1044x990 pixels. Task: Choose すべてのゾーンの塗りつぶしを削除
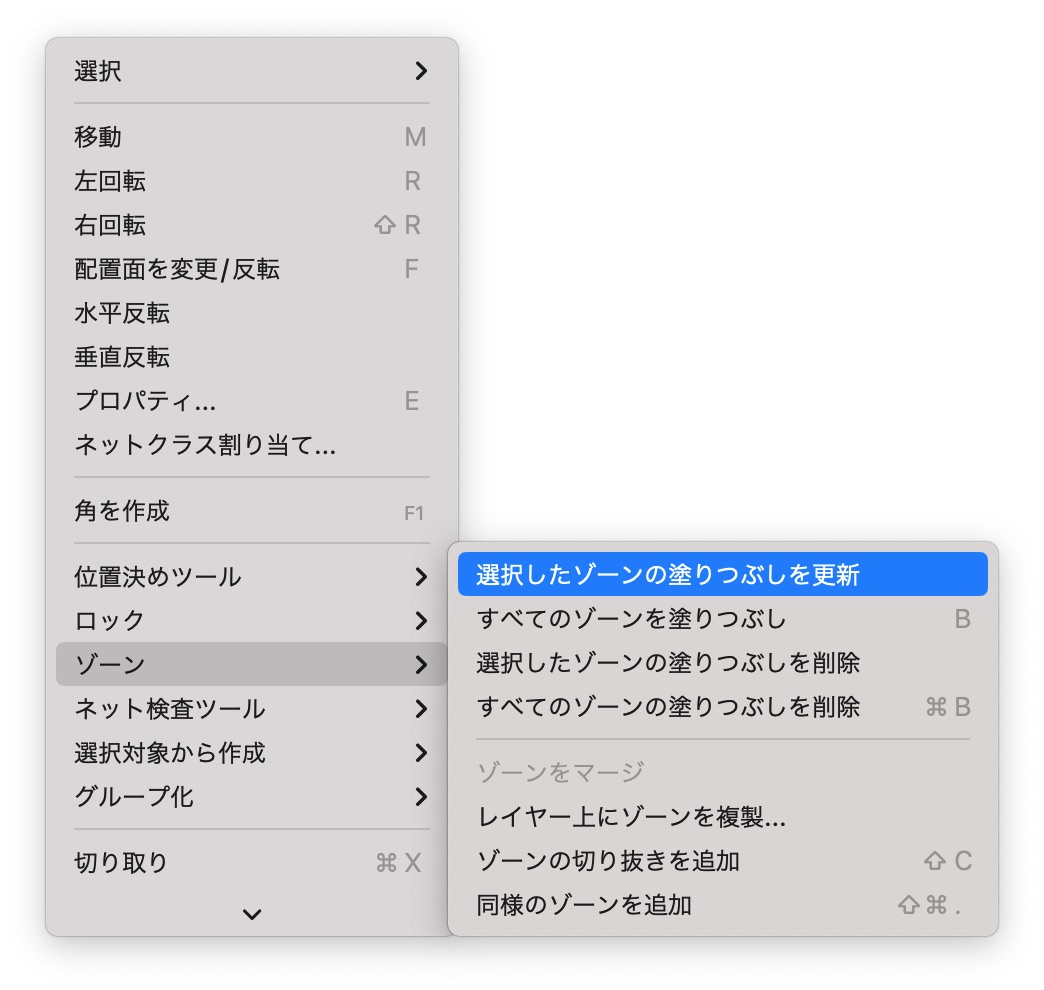pos(722,706)
